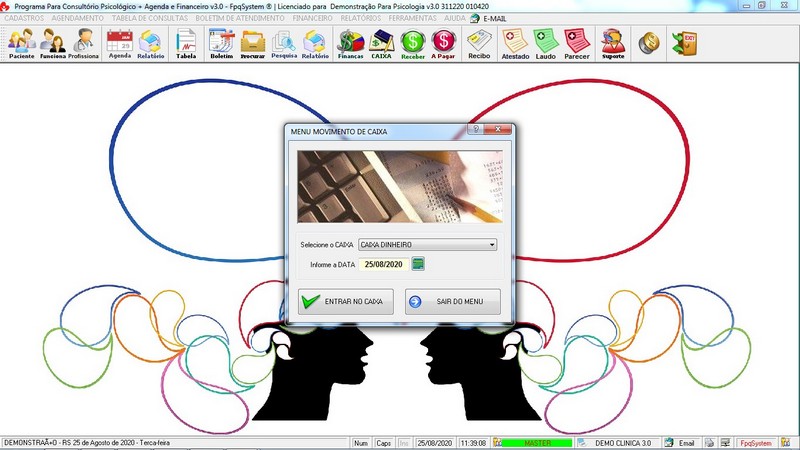Click the dialog help question mark button

tap(476, 129)
